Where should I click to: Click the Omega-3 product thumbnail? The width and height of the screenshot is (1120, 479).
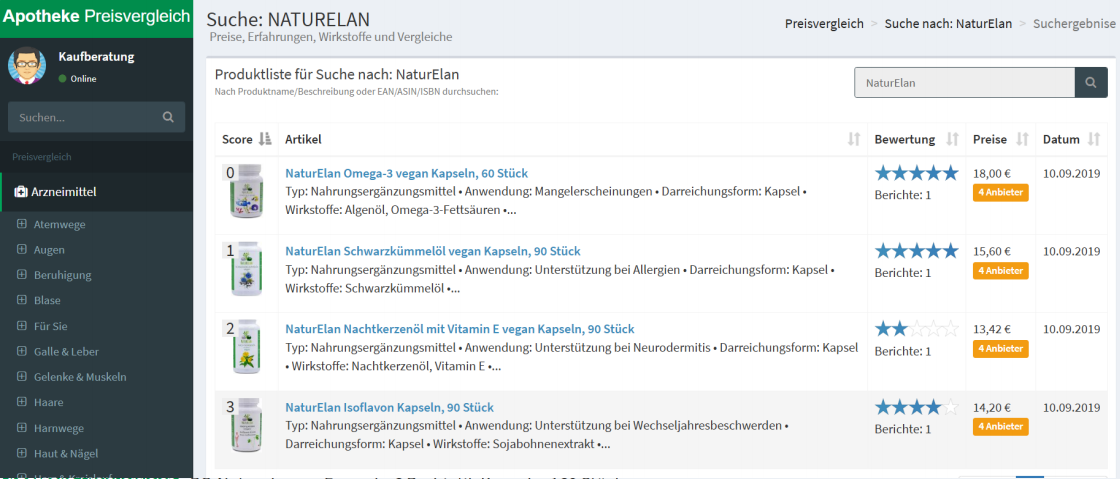click(x=246, y=191)
